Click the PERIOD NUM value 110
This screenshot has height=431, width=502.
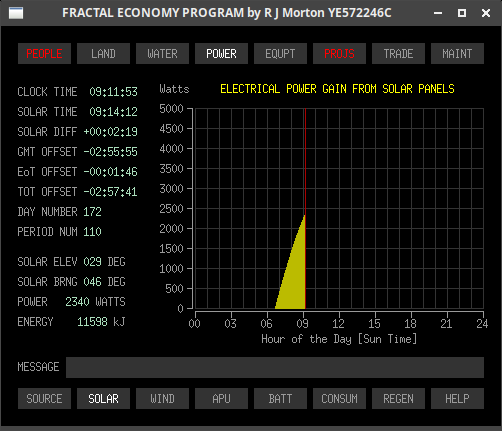point(92,232)
